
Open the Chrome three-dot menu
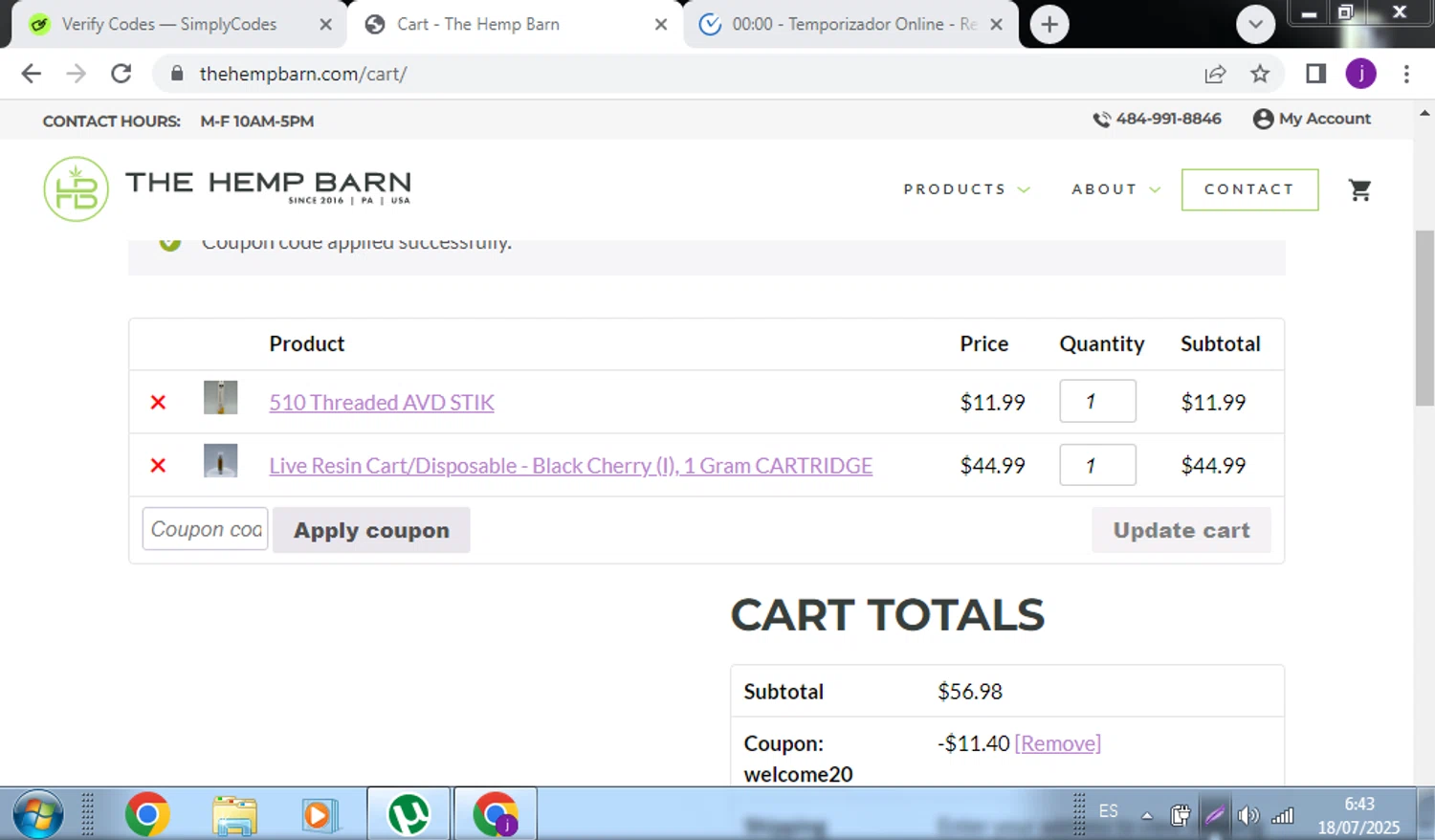[x=1406, y=74]
